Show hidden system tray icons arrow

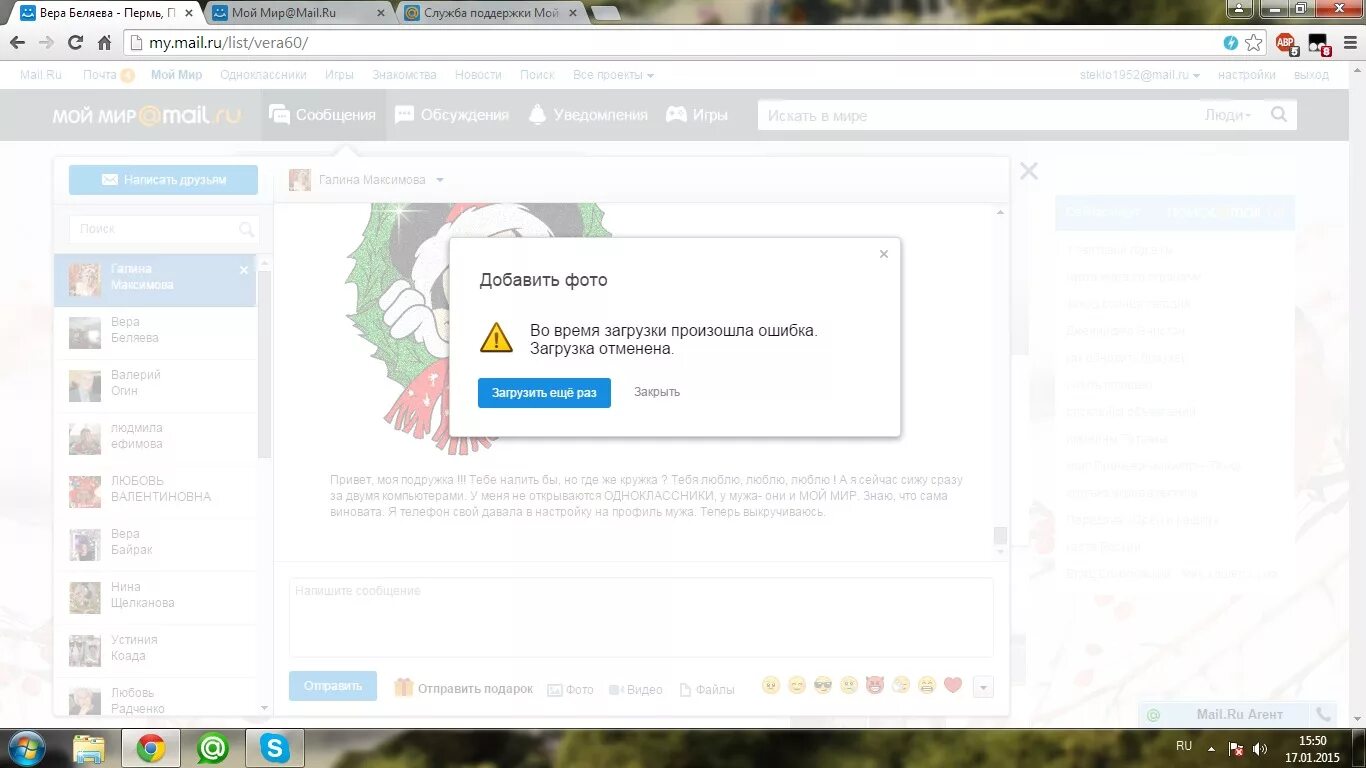click(x=1211, y=749)
